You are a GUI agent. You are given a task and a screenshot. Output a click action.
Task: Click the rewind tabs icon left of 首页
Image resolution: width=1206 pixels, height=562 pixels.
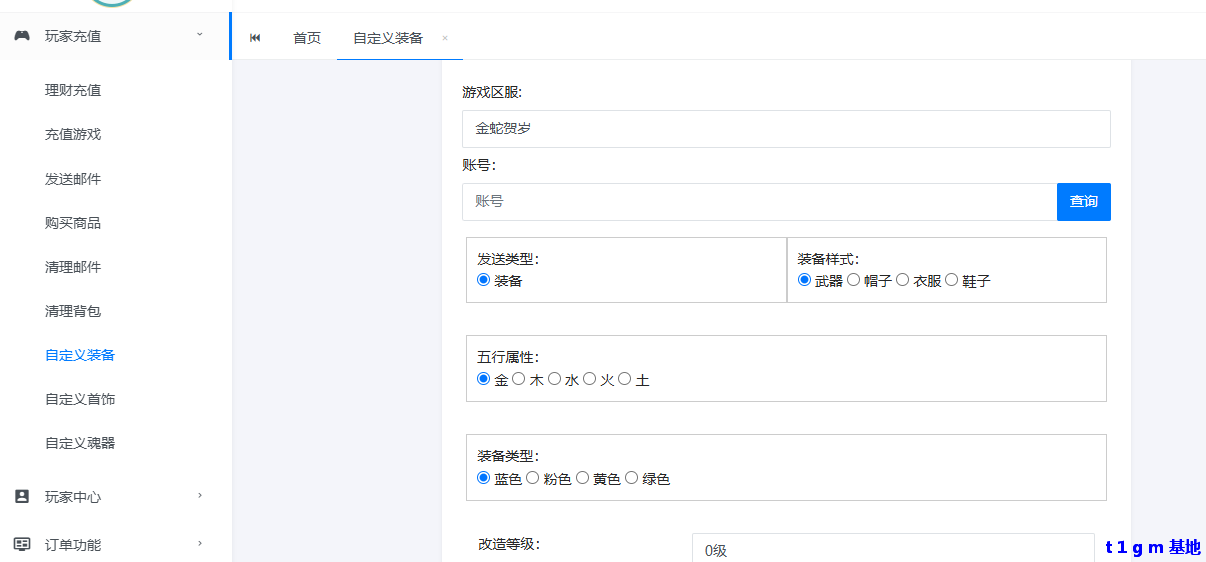(x=255, y=38)
